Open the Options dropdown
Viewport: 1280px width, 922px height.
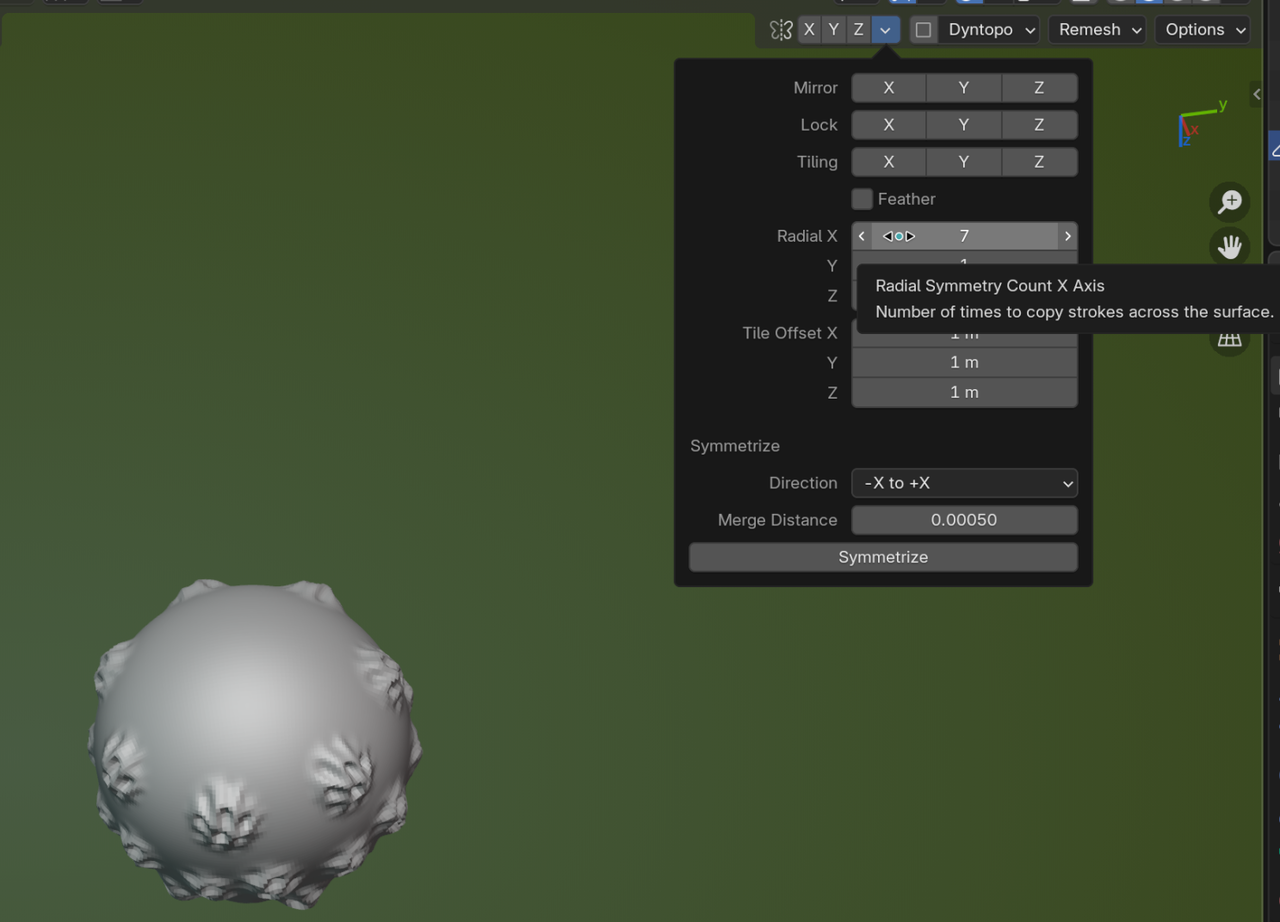coord(1203,30)
